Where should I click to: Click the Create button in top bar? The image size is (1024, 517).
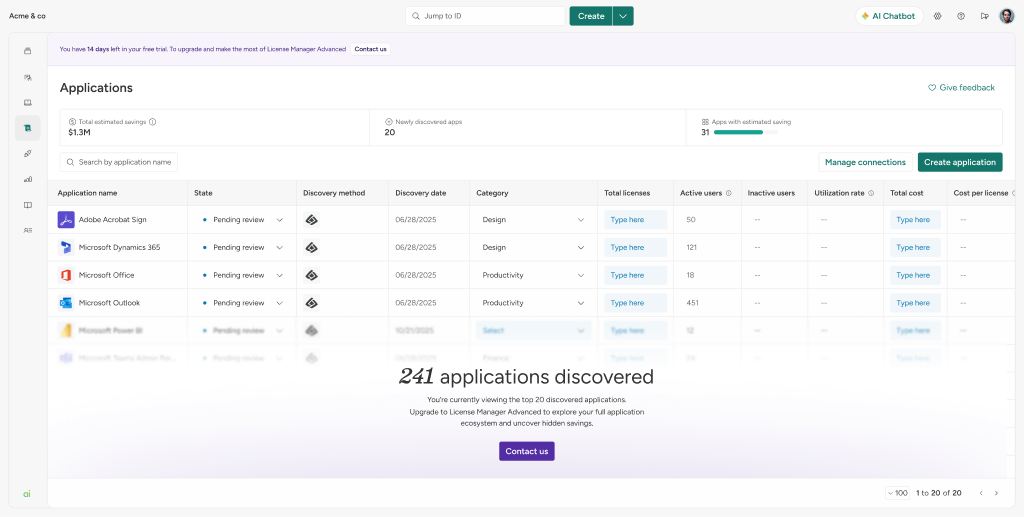591,16
